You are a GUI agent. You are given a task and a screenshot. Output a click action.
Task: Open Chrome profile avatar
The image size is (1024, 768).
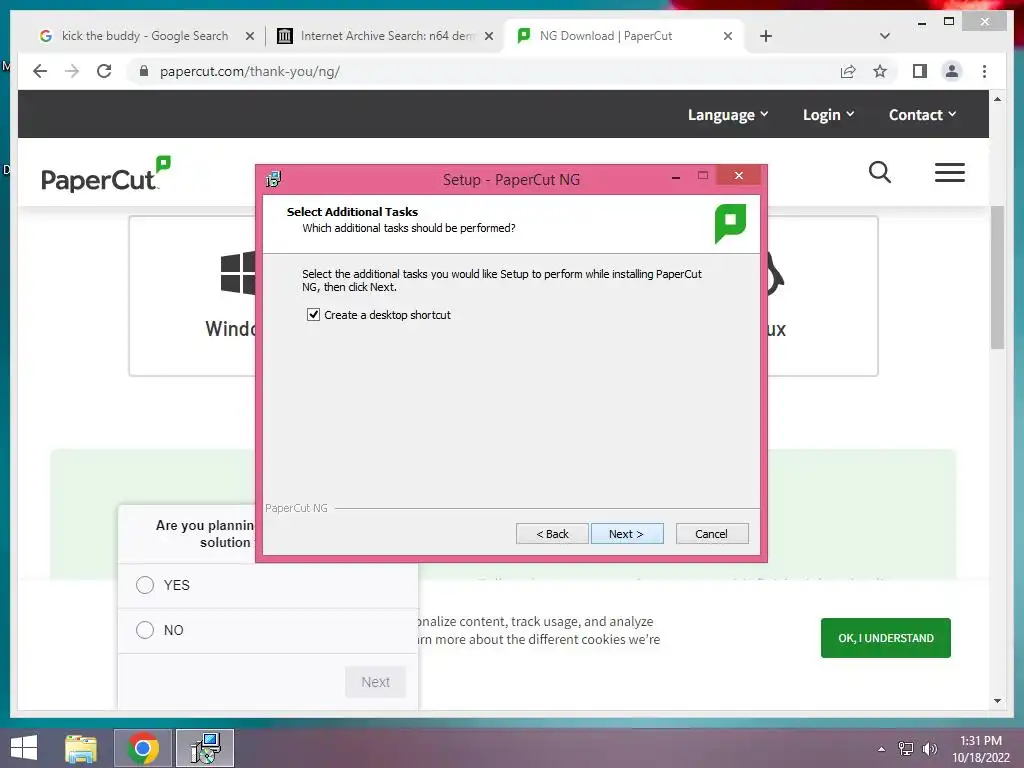point(952,71)
